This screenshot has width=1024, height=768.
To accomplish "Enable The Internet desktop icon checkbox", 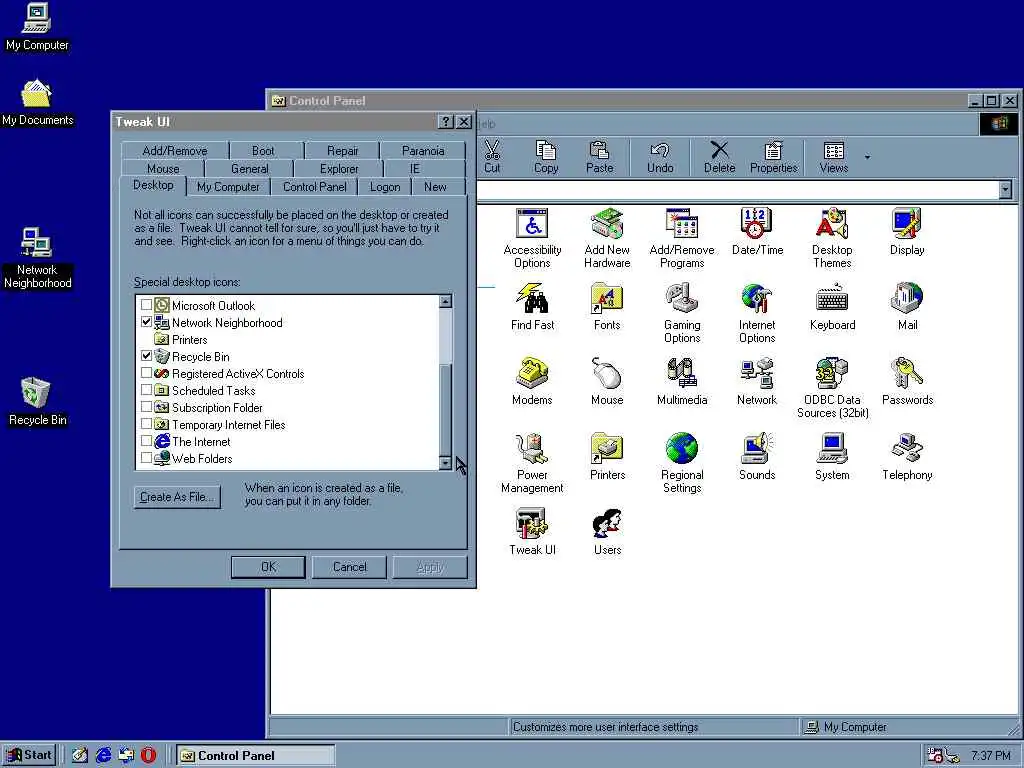I will [x=146, y=441].
